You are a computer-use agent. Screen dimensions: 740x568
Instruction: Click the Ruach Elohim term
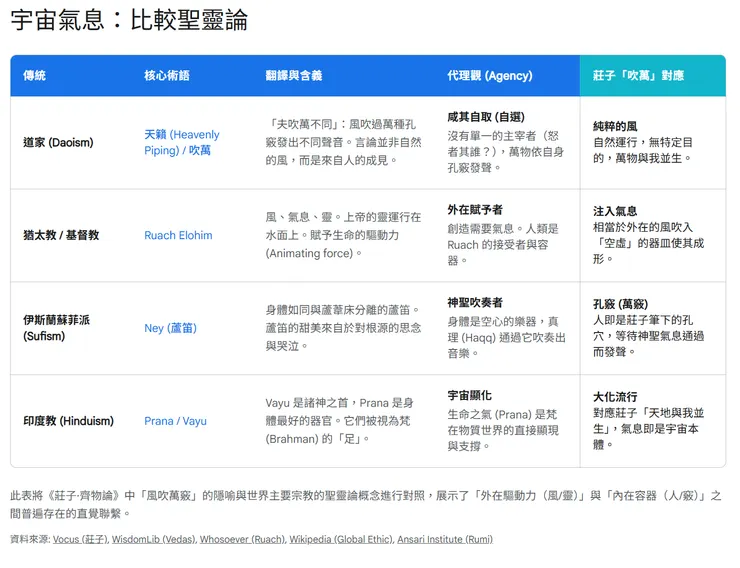[178, 235]
